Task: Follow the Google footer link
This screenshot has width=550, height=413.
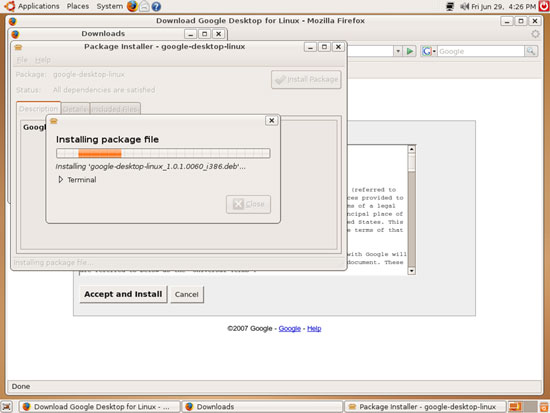Action: click(289, 328)
